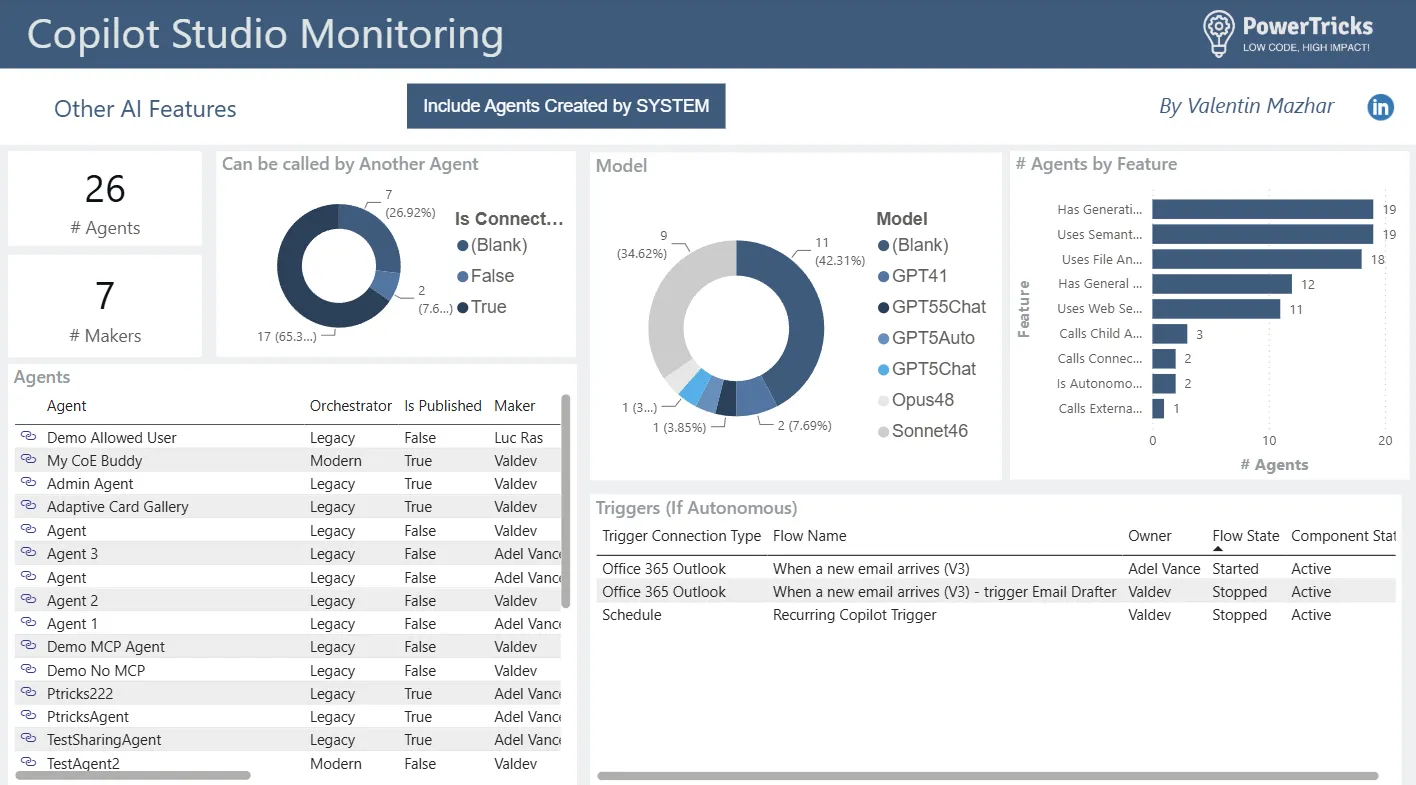This screenshot has width=1416, height=785.
Task: Select False in Is Connect legend
Action: point(485,276)
